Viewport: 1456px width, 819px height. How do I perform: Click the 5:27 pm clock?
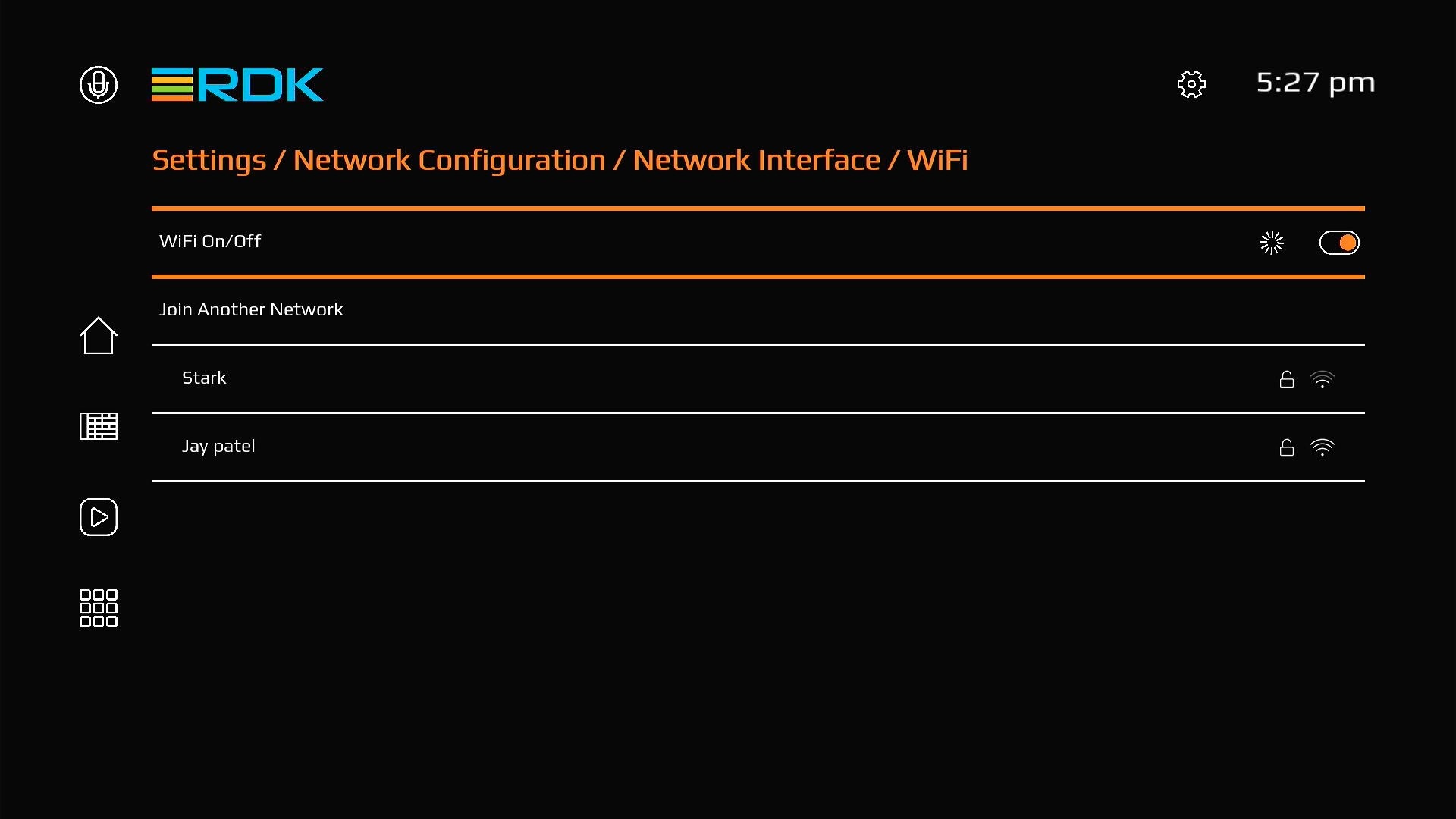(1315, 83)
